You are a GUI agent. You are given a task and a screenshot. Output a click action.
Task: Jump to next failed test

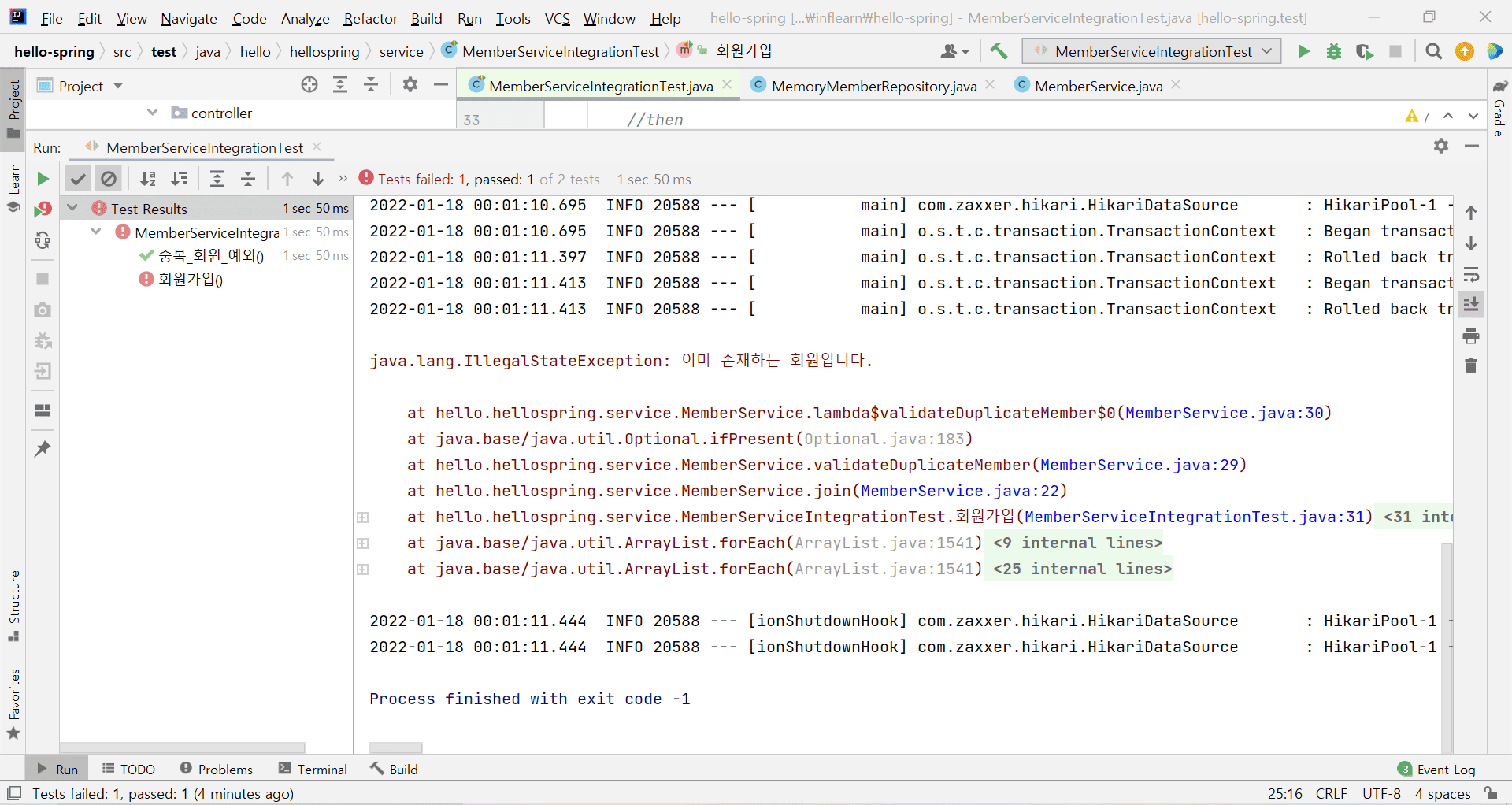click(318, 179)
